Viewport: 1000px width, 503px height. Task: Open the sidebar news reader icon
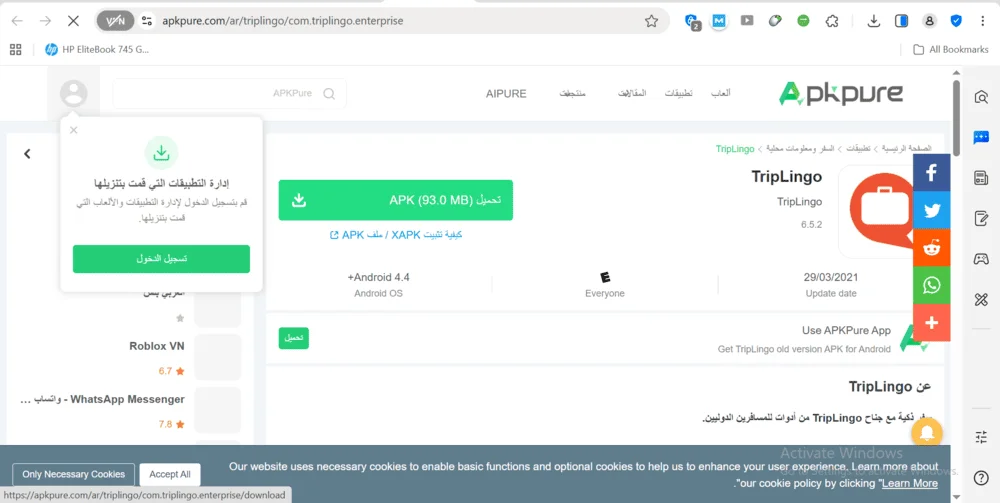click(x=981, y=178)
